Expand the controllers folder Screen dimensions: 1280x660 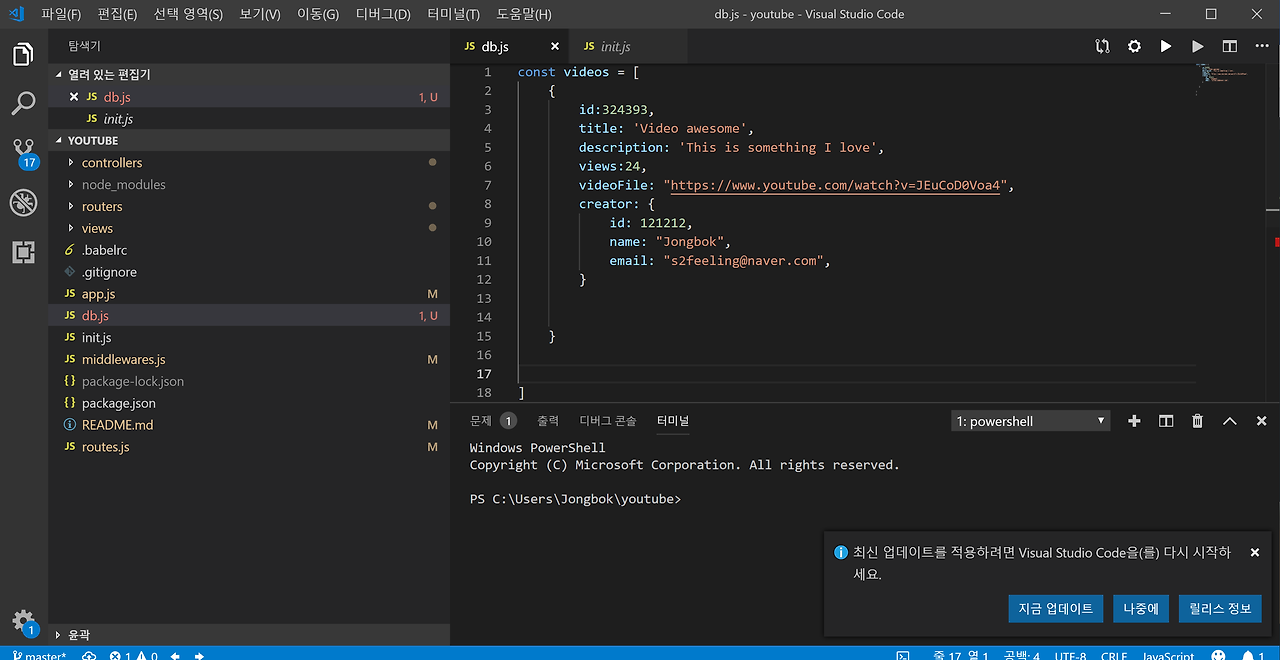(111, 163)
